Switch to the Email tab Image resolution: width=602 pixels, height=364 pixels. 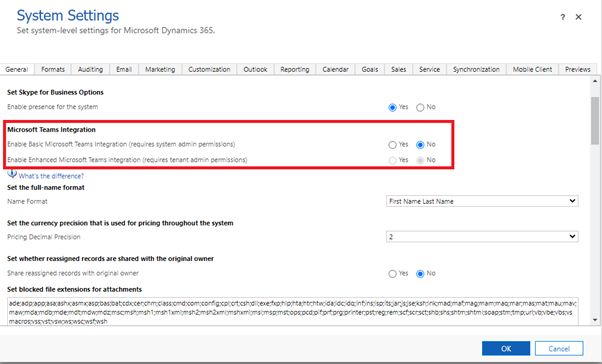124,69
